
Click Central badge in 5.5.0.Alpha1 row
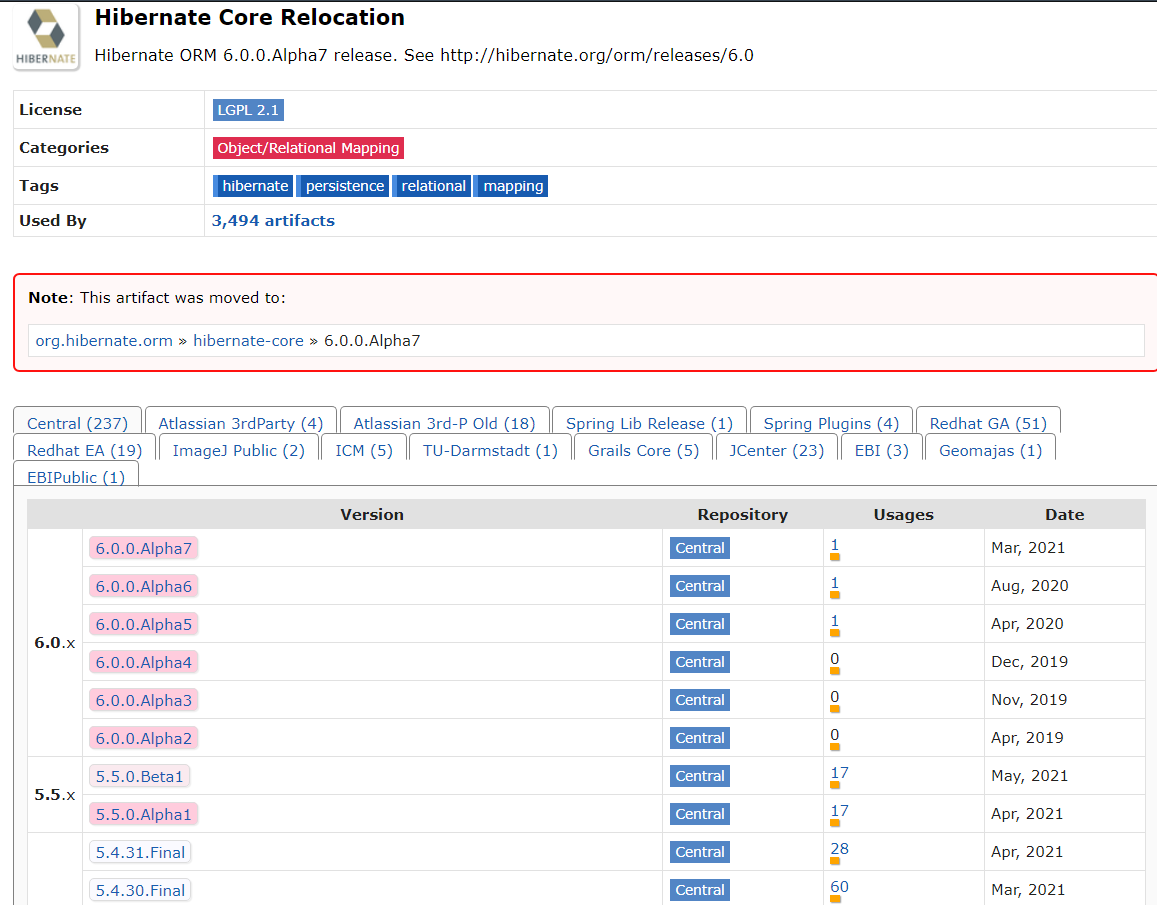(x=700, y=814)
